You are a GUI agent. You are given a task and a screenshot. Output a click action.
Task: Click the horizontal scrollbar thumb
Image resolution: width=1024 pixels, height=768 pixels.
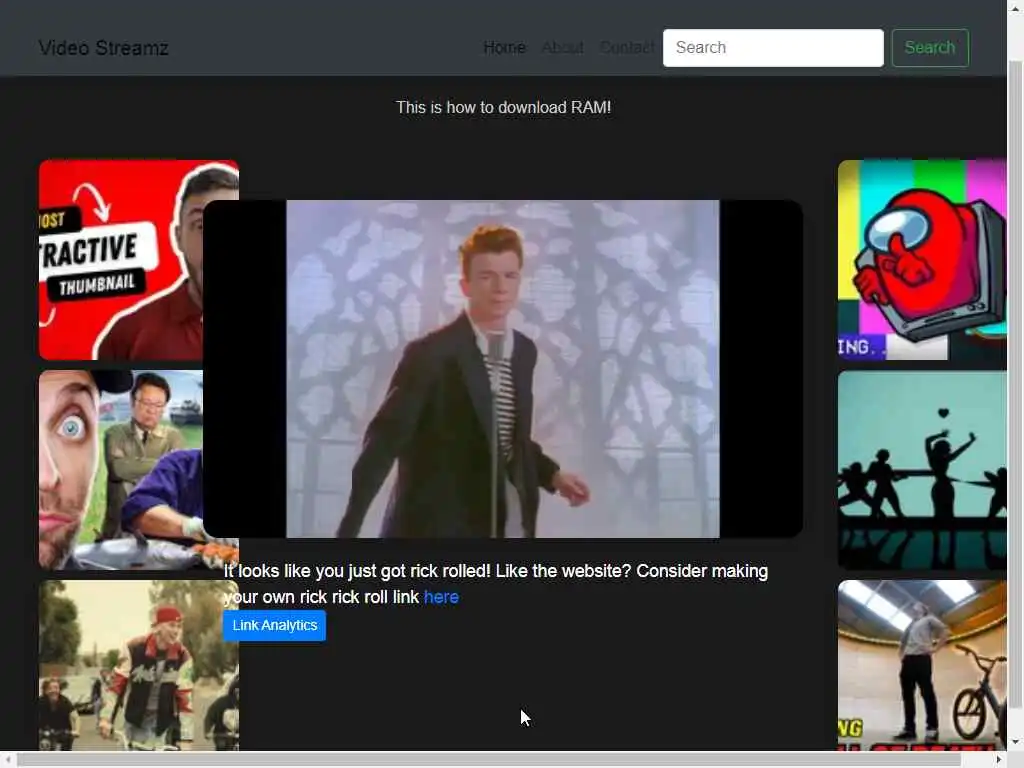click(x=488, y=760)
